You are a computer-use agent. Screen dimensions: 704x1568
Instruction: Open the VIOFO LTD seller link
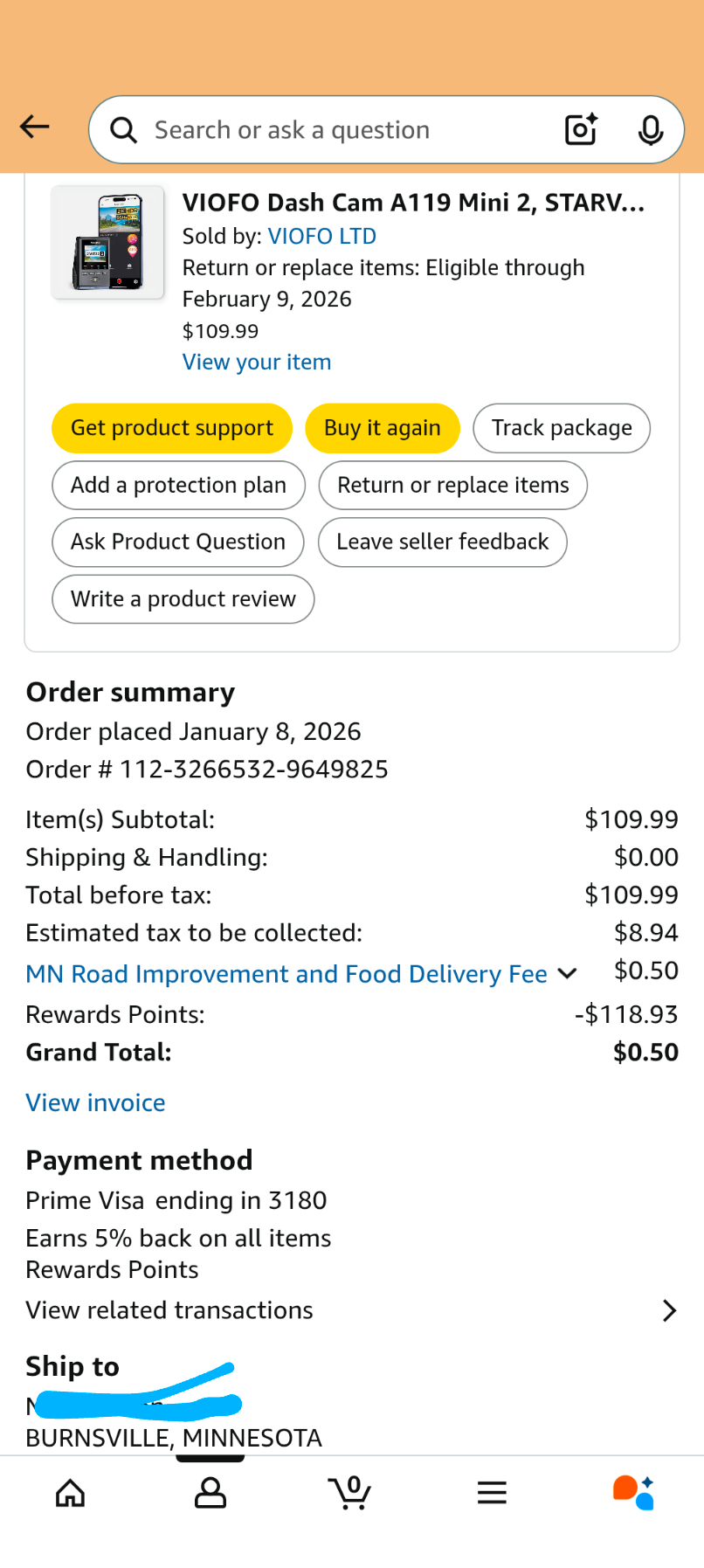coord(321,237)
